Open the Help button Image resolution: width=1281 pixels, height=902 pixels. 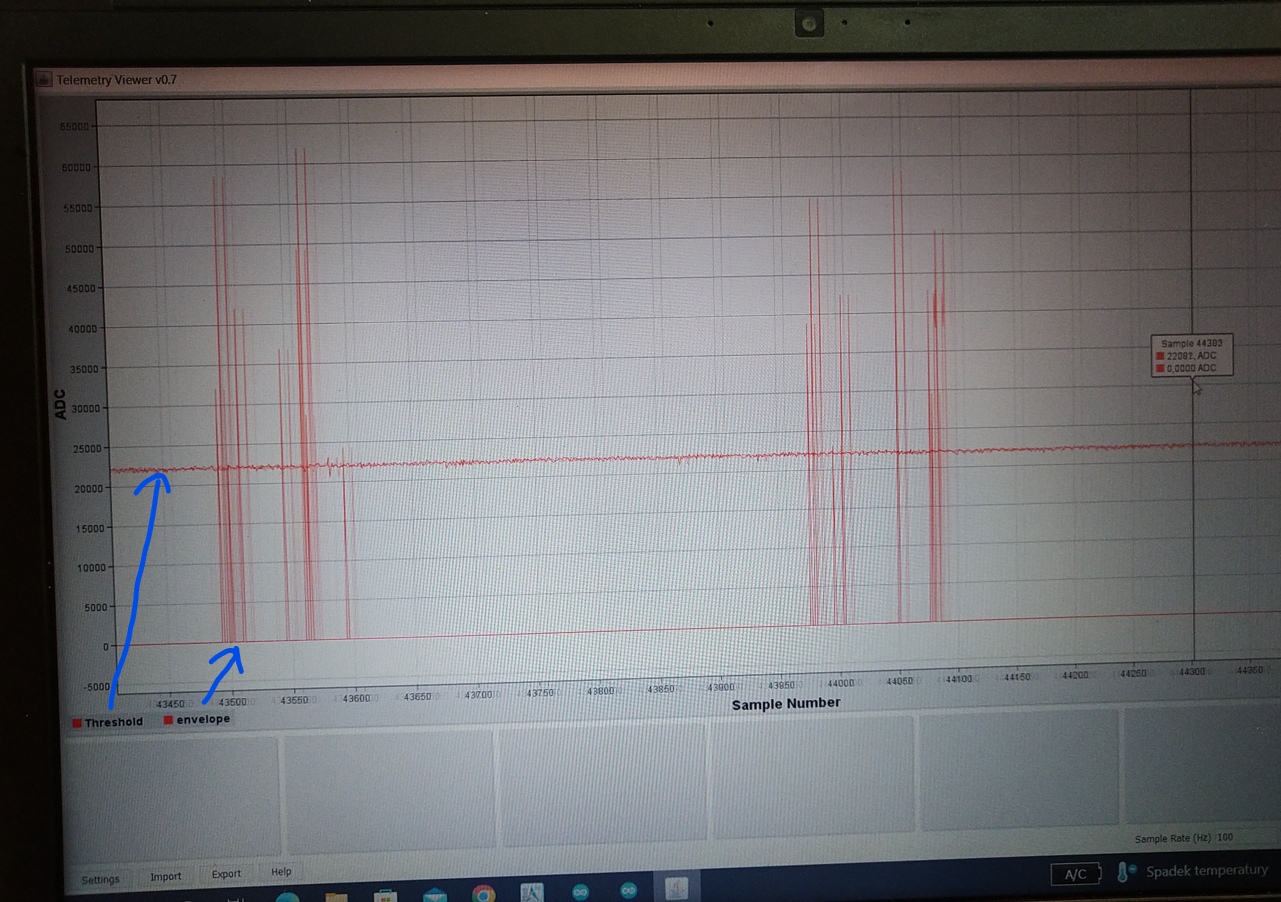[x=281, y=871]
